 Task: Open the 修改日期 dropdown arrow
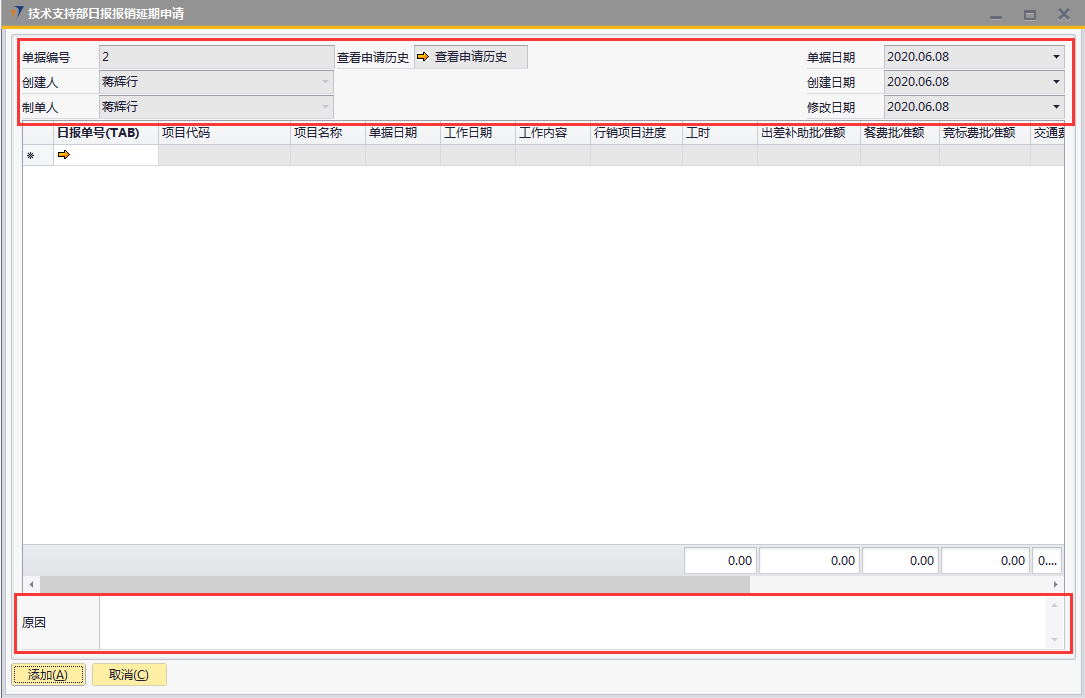(1056, 107)
